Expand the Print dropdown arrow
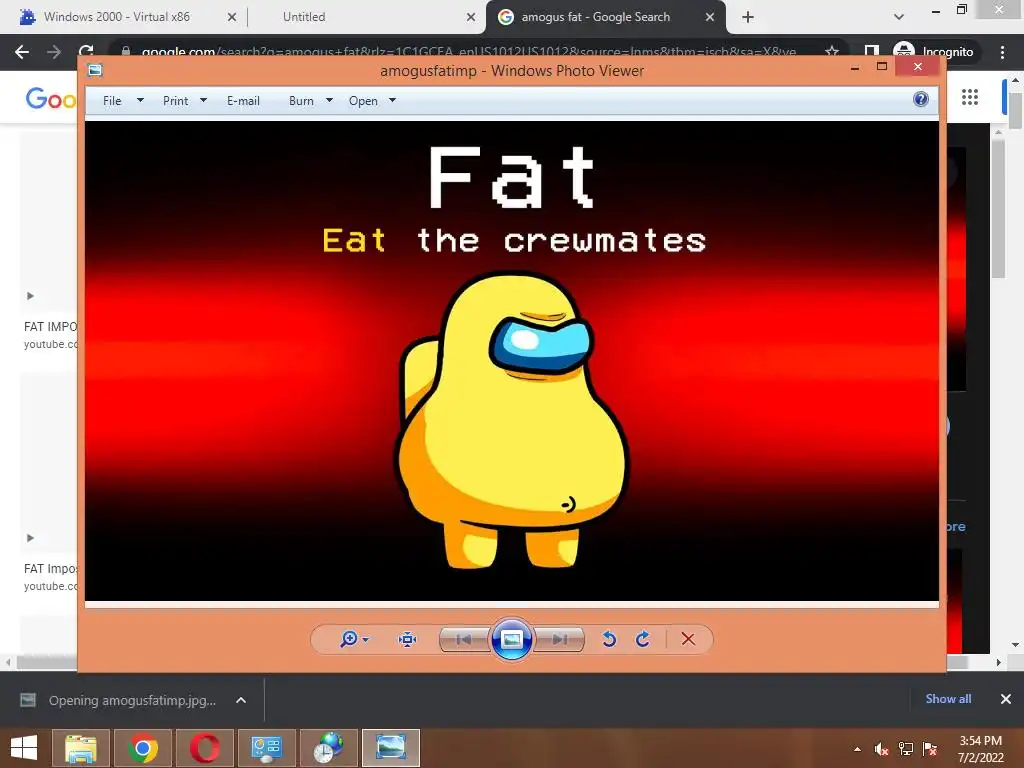 click(x=203, y=101)
